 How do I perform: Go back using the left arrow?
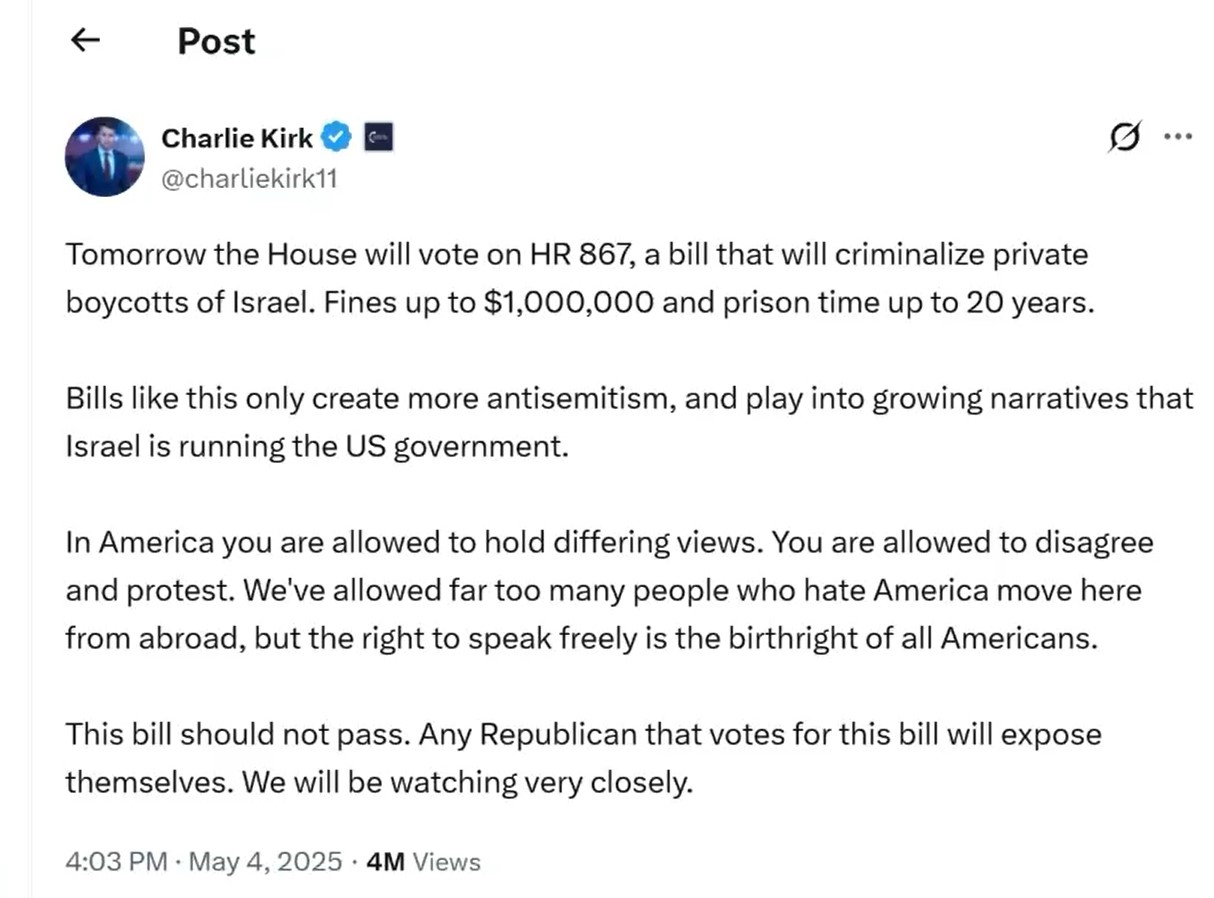86,40
